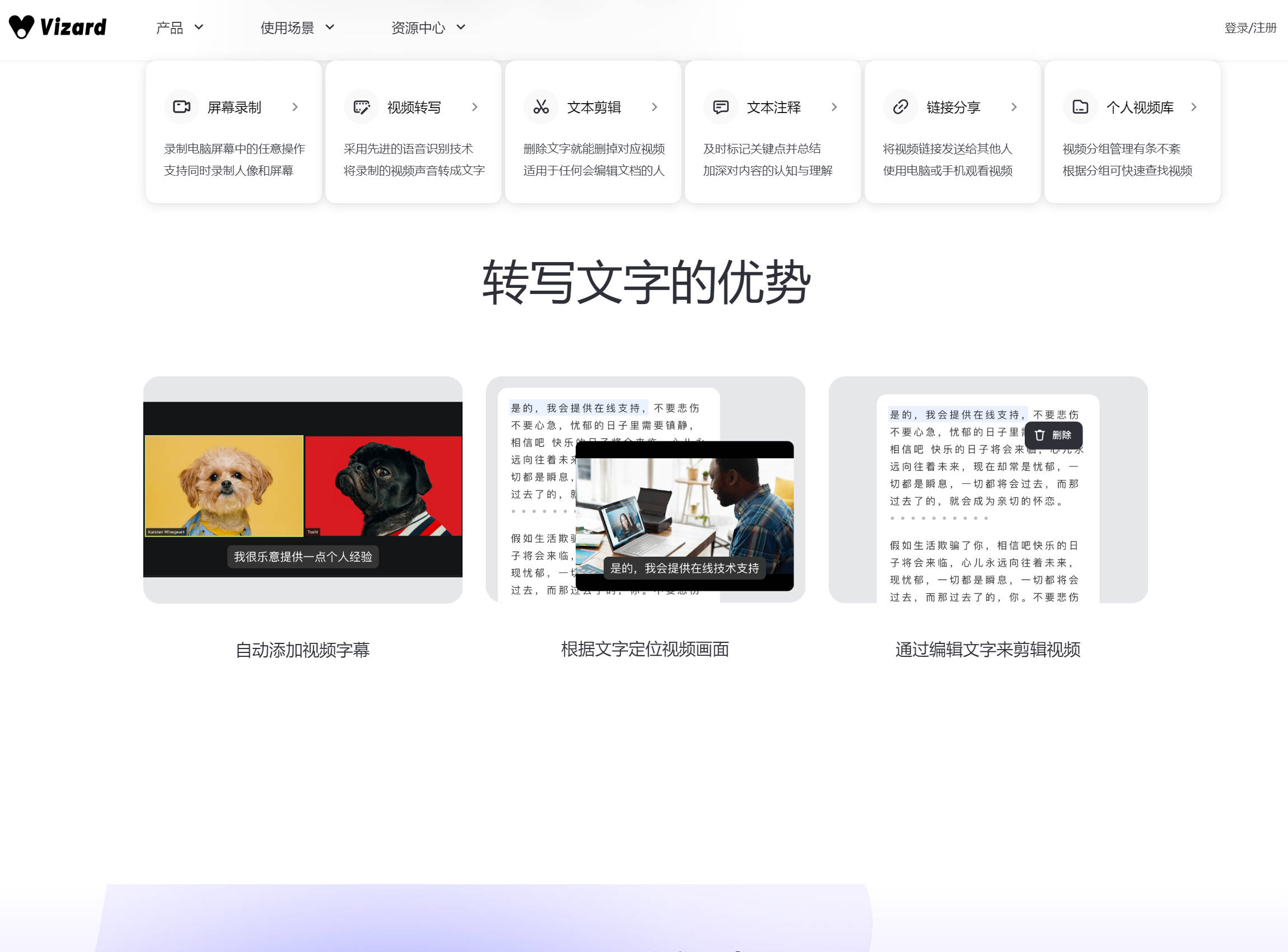Screen dimensions: 1288x952
Task: Click the 登录/注册 link
Action: [1250, 27]
